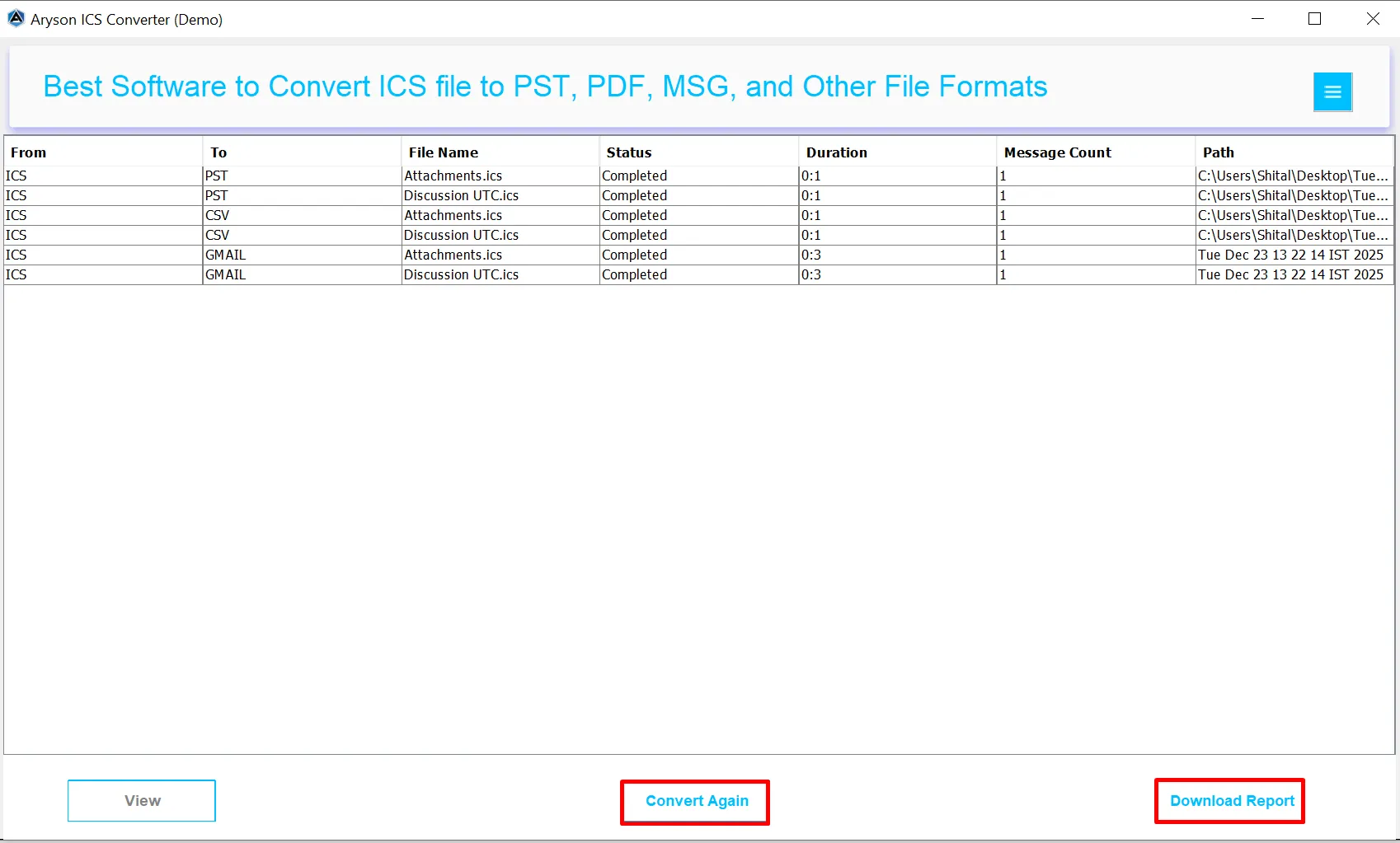Minimize the Aryson ICS Converter window
1400x843 pixels.
point(1257,18)
